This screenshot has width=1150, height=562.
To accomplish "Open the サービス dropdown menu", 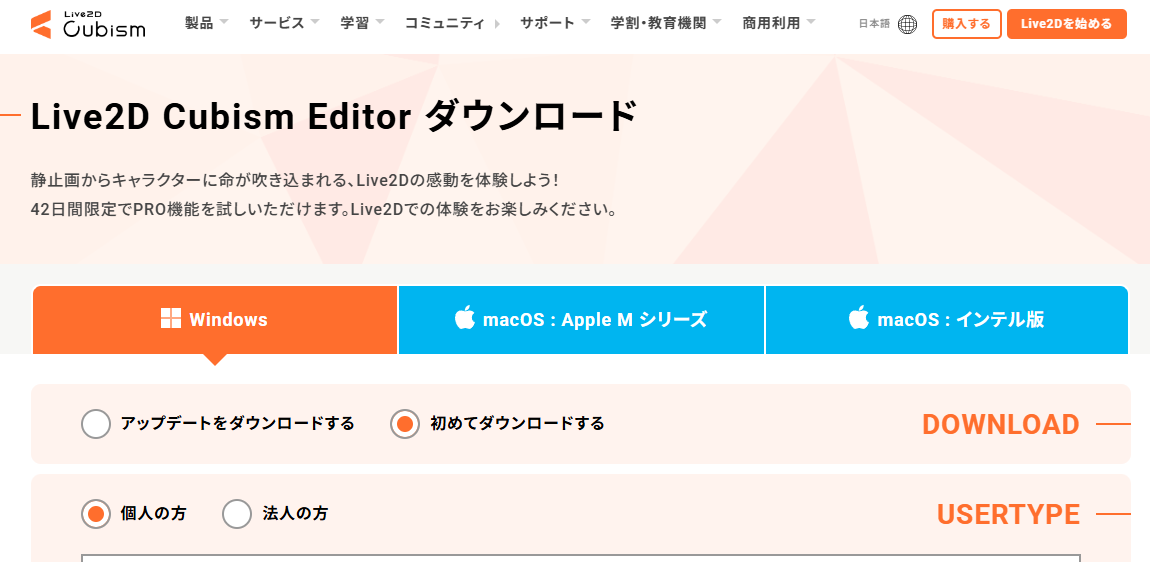I will click(x=284, y=23).
